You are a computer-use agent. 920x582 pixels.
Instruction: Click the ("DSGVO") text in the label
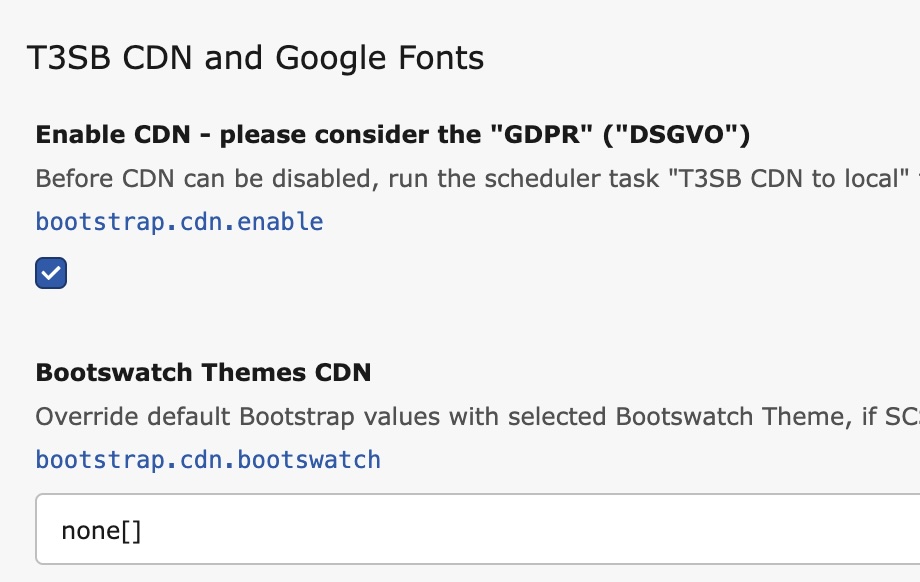pyautogui.click(x=675, y=135)
